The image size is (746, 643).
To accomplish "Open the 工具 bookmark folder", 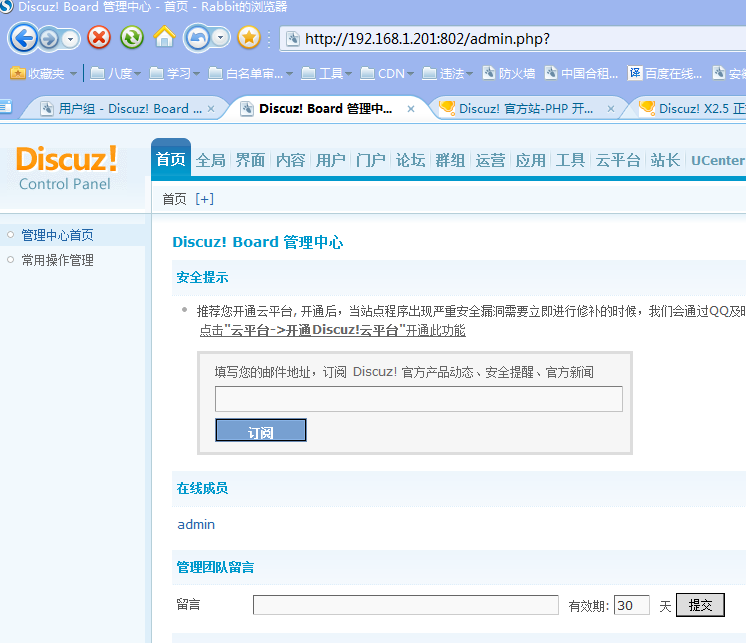I will (x=326, y=73).
